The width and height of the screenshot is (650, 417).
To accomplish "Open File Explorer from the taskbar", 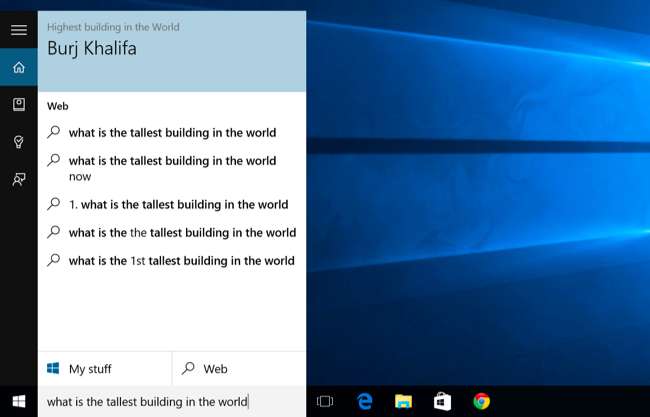I will tap(403, 401).
